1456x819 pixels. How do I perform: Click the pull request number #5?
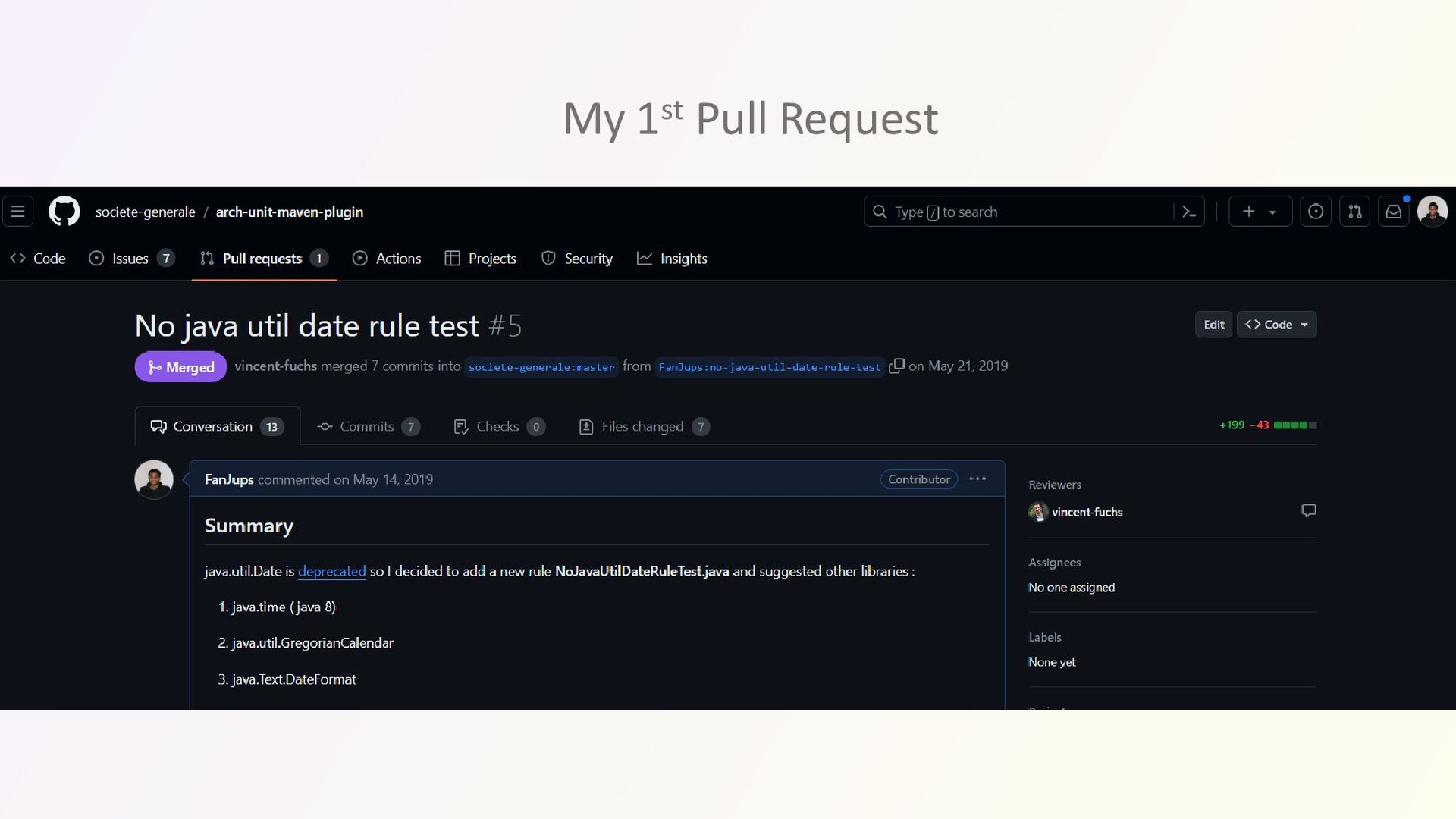coord(504,326)
